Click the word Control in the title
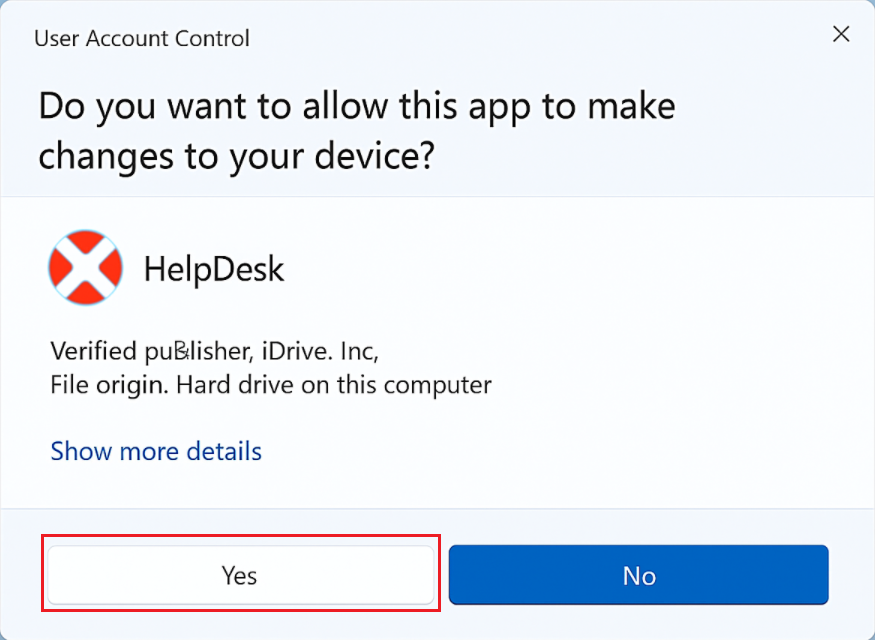The width and height of the screenshot is (875, 640). 211,39
